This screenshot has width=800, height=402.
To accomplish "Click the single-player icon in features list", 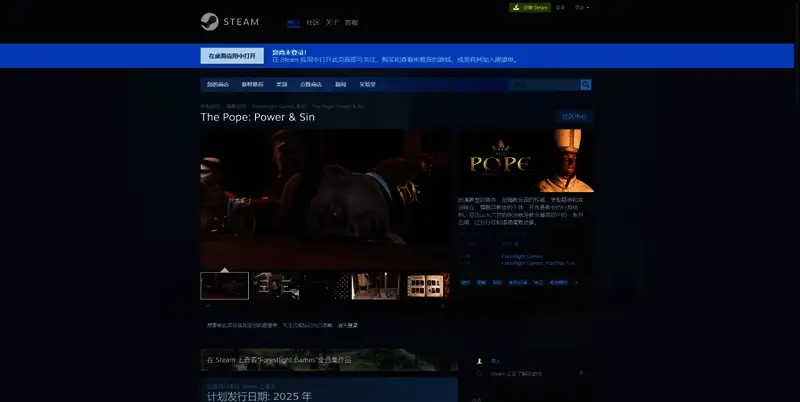I will 481,361.
